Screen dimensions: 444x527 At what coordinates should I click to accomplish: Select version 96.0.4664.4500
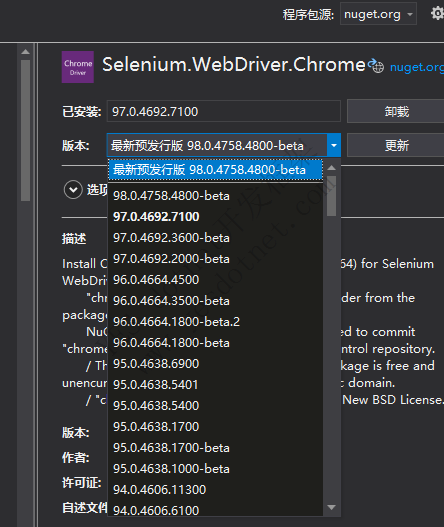click(x=215, y=280)
